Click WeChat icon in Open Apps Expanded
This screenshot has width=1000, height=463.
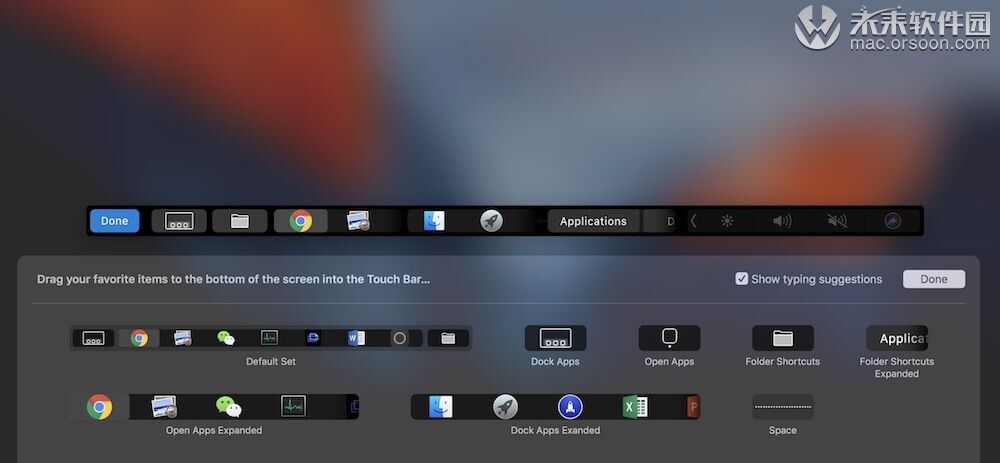228,406
